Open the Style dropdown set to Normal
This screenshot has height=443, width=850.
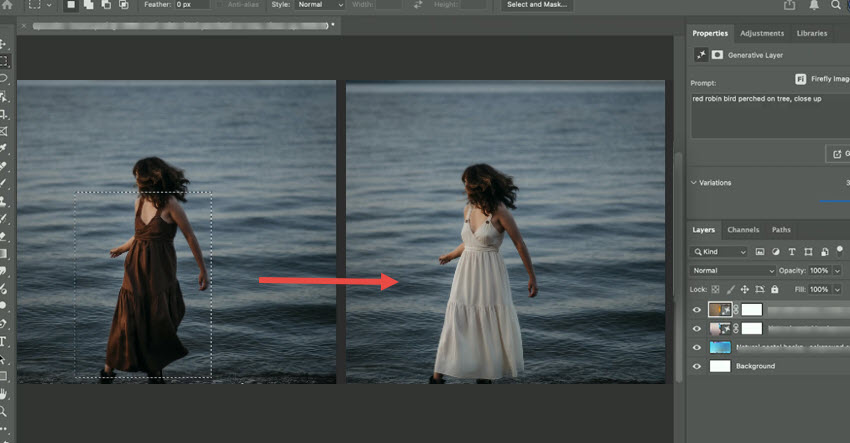[320, 4]
